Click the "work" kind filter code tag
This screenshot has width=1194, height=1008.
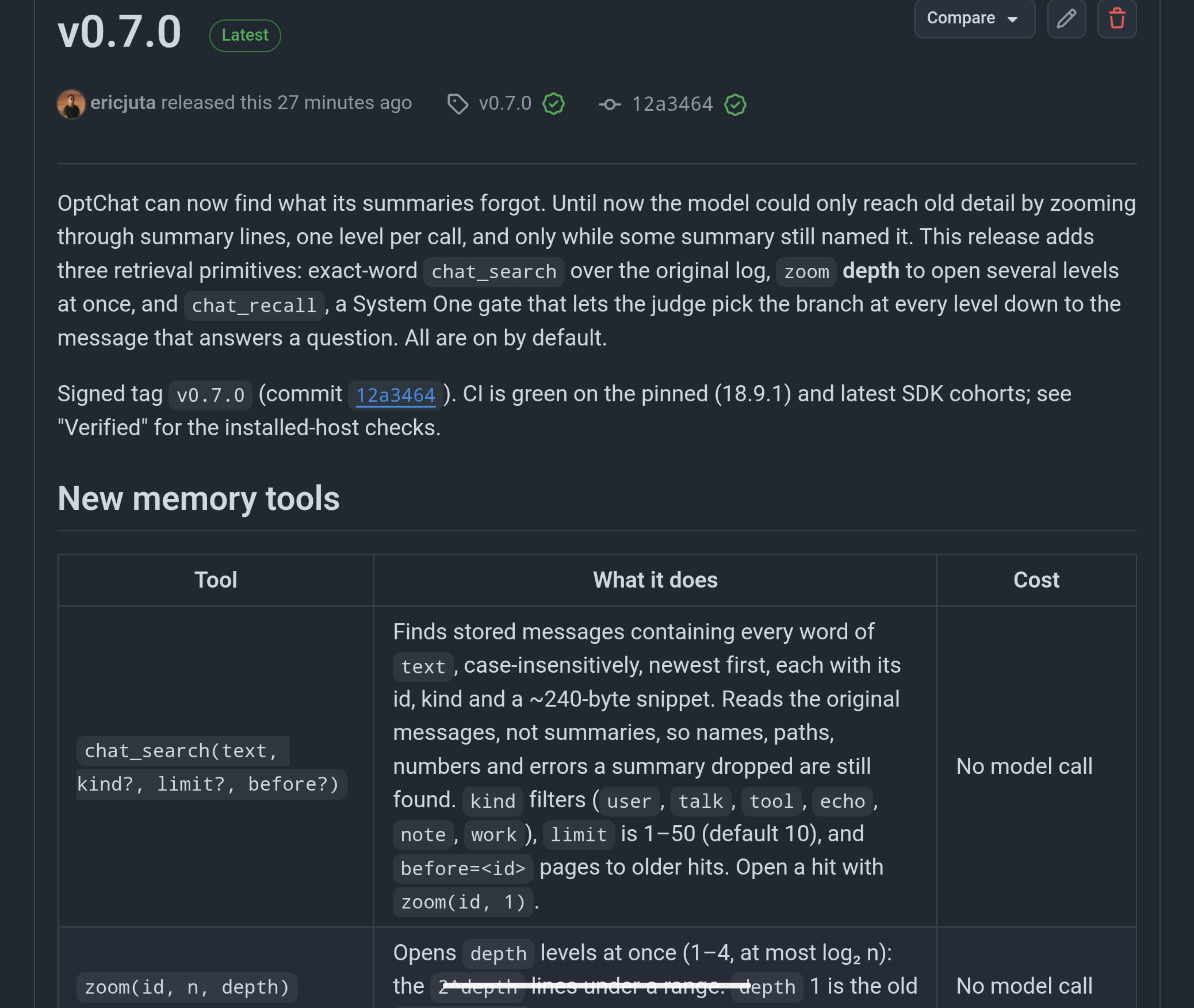494,835
